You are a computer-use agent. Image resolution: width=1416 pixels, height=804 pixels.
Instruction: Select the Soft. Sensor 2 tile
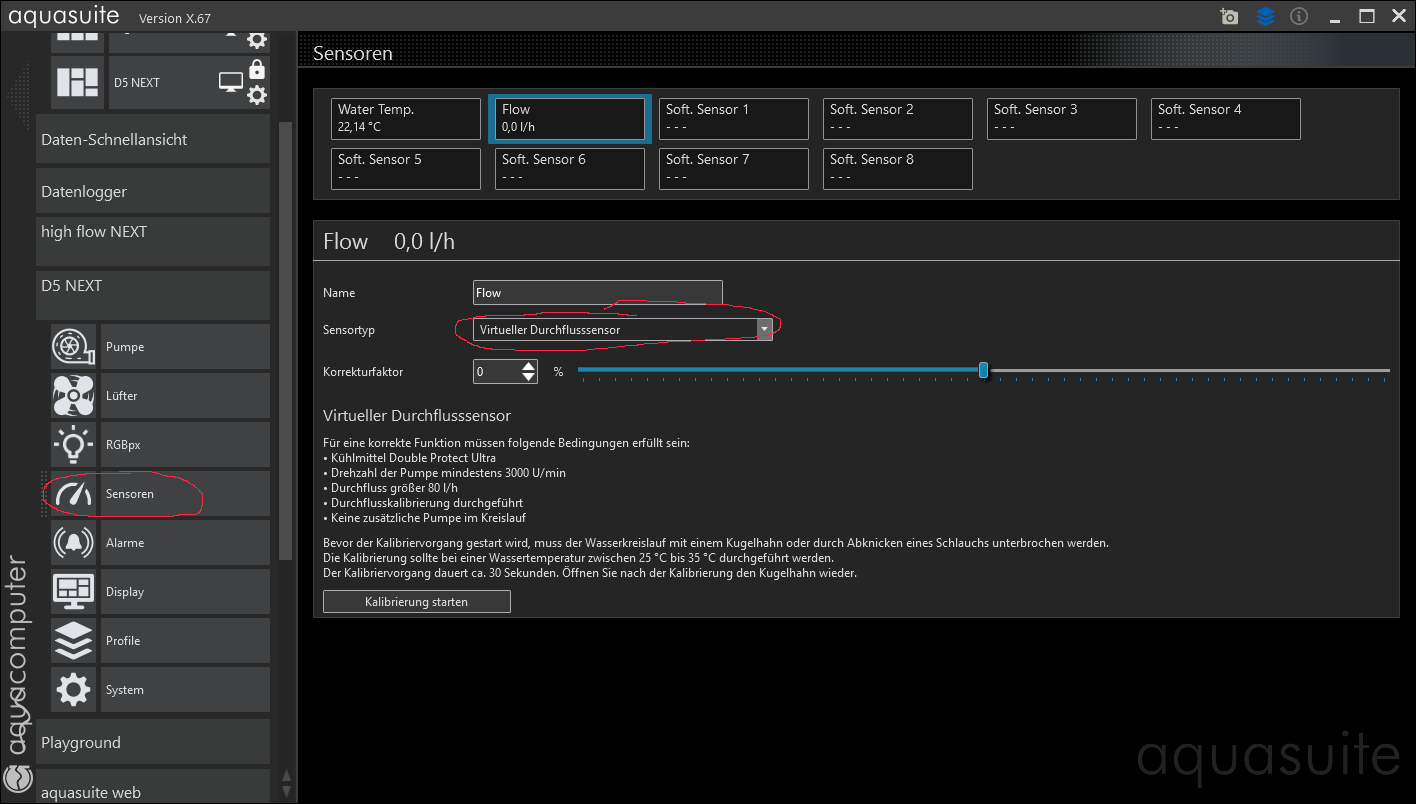point(898,118)
